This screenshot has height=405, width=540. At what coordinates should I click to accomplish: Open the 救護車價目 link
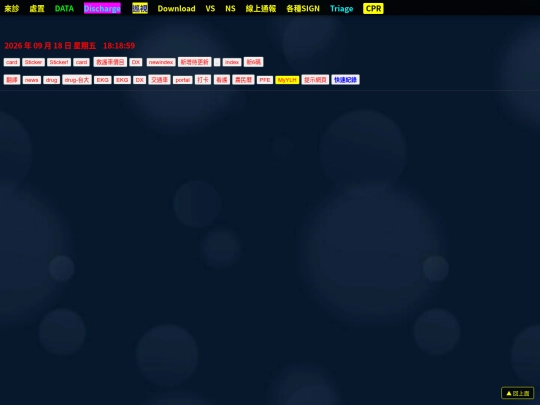[110, 62]
